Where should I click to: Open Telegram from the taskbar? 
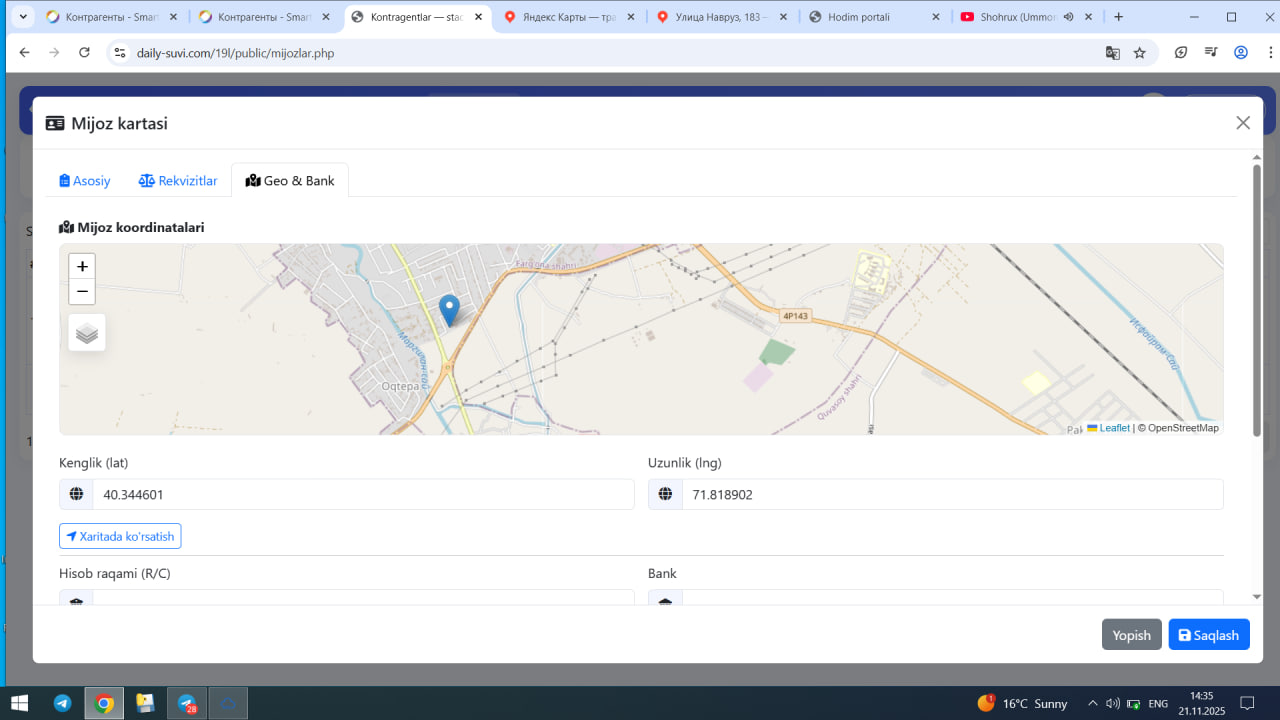pyautogui.click(x=62, y=703)
